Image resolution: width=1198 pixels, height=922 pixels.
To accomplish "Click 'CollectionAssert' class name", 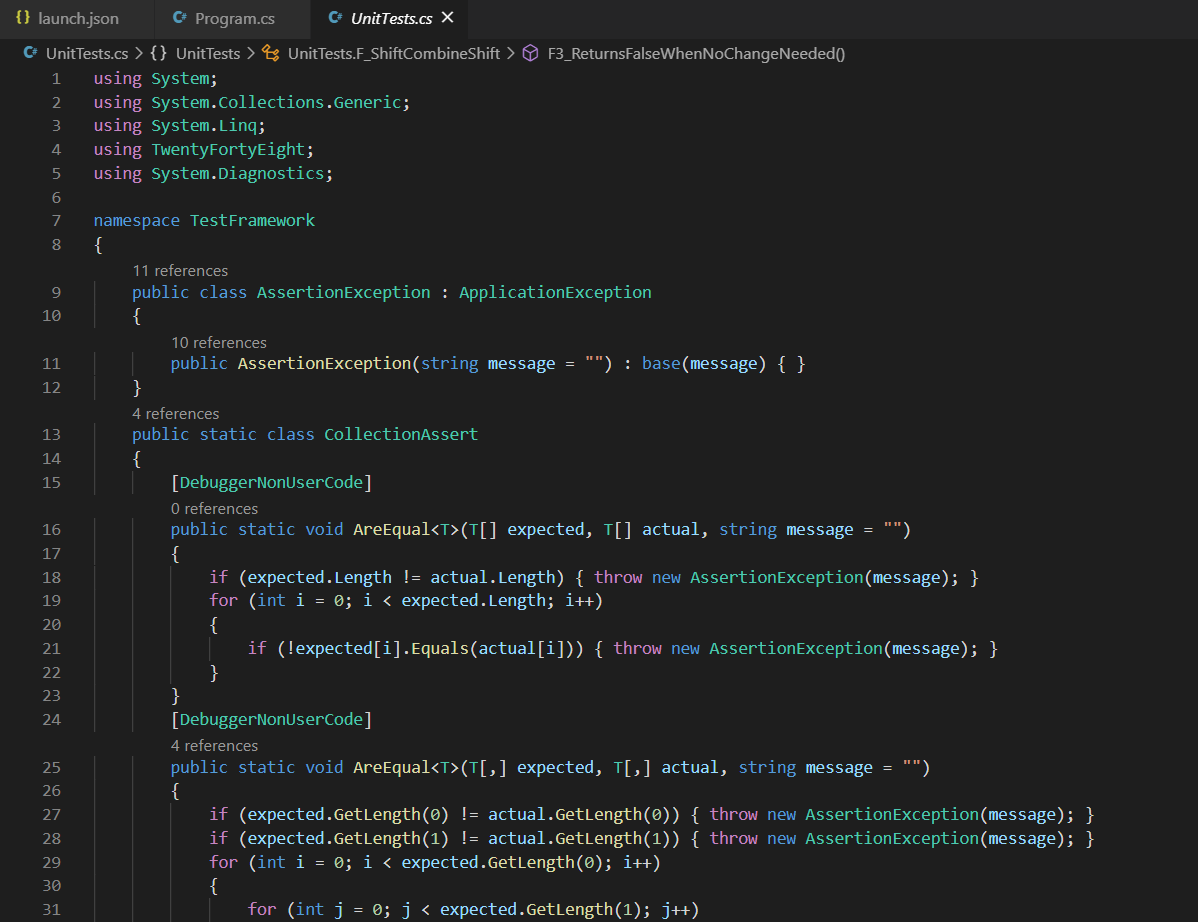I will click(x=401, y=435).
